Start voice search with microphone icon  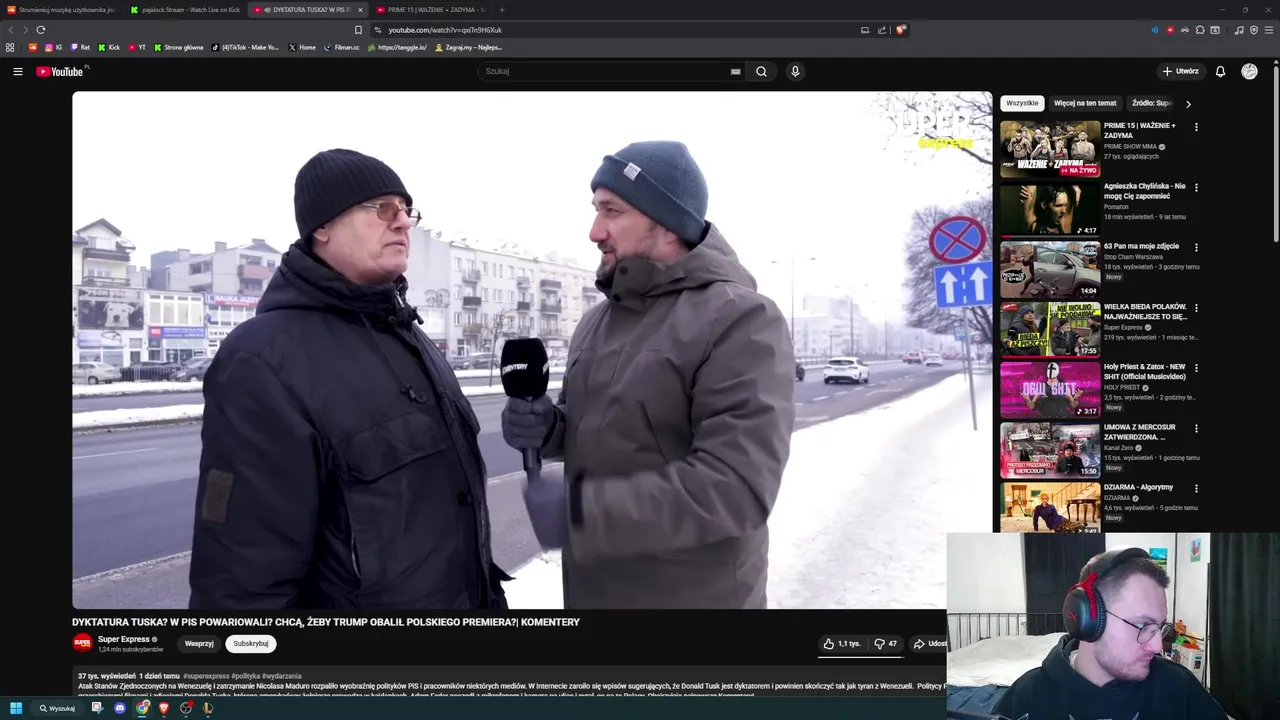click(x=795, y=71)
